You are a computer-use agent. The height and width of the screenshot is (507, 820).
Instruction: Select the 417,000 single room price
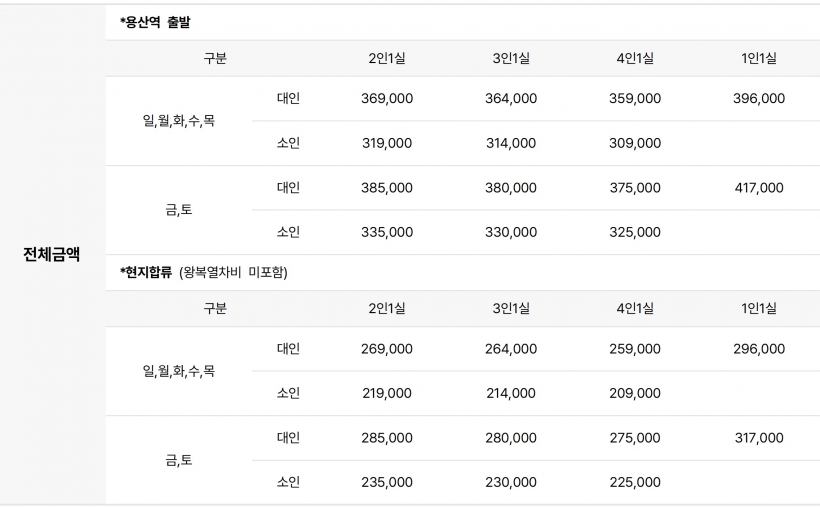(758, 188)
